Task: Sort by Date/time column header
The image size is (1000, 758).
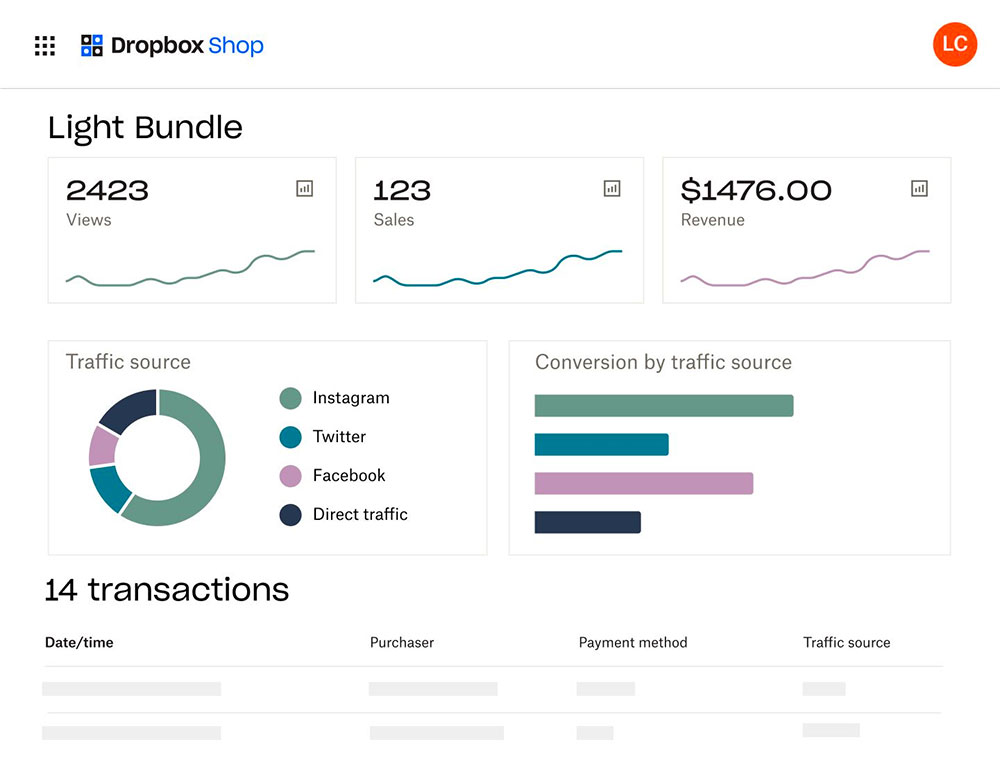Action: coord(79,643)
